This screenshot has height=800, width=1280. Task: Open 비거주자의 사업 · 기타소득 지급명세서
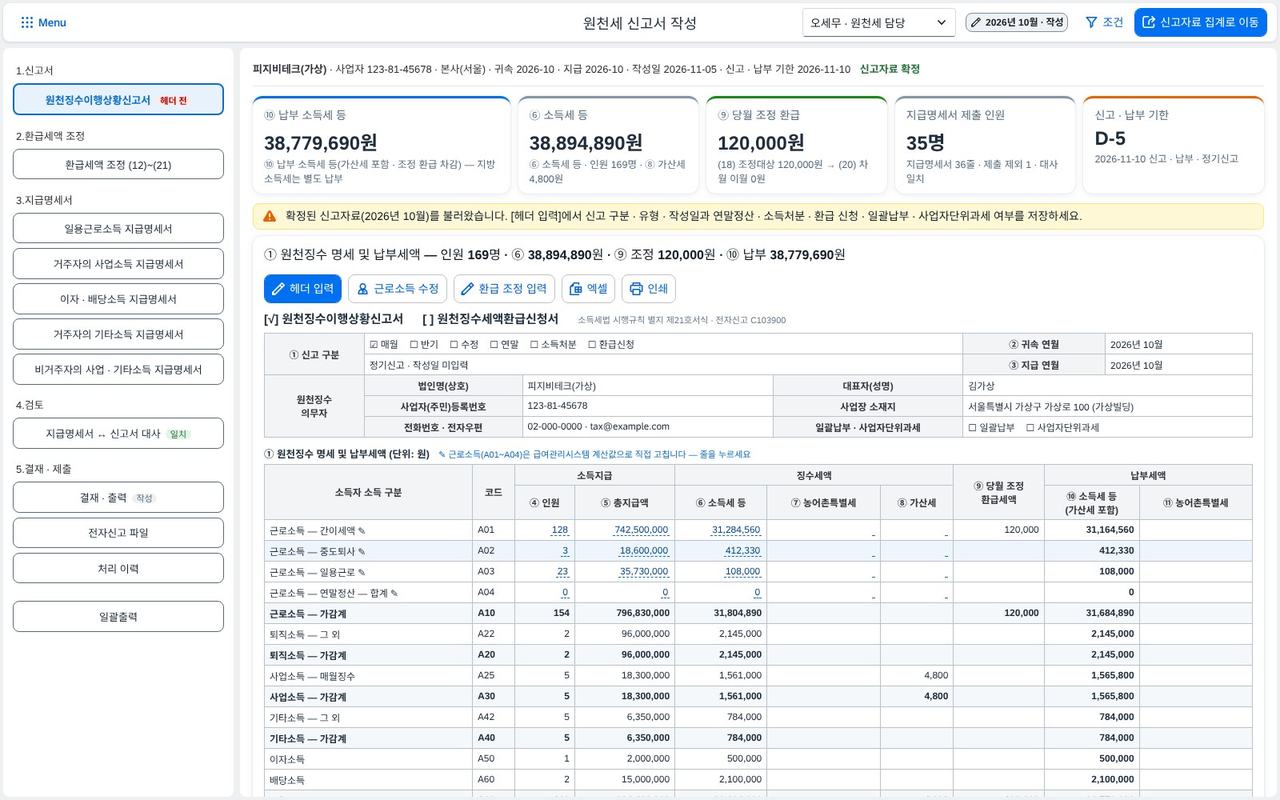pos(118,369)
